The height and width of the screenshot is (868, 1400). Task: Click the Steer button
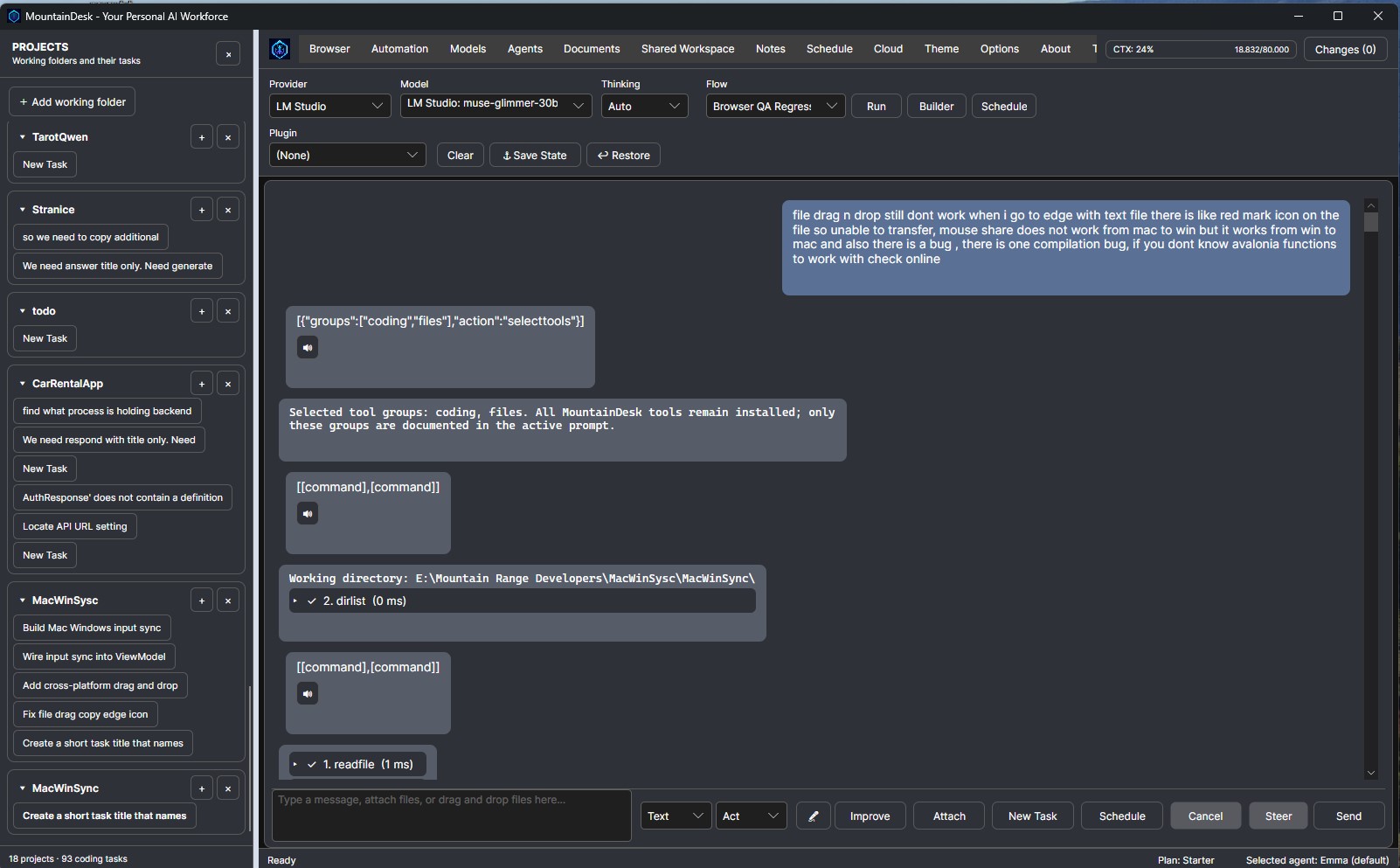pyautogui.click(x=1279, y=816)
